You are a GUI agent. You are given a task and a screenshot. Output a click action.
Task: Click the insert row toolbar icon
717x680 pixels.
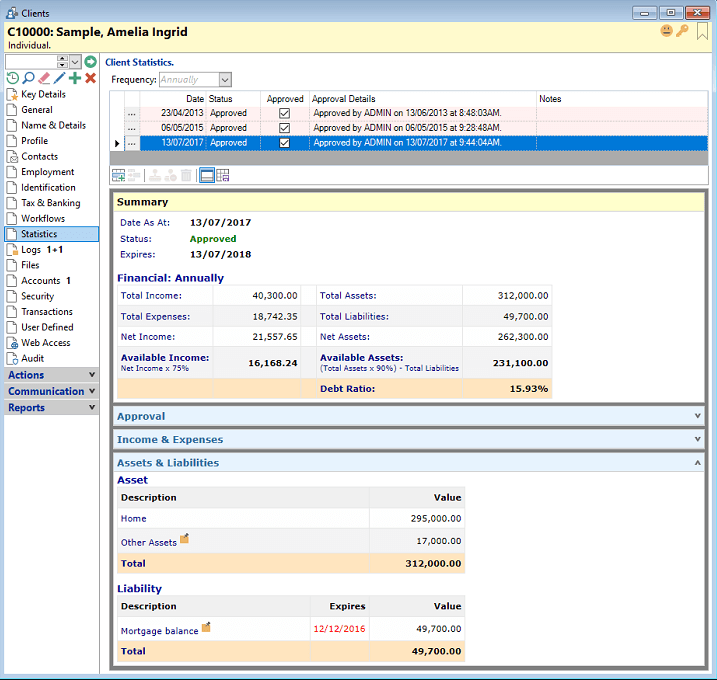[x=134, y=175]
